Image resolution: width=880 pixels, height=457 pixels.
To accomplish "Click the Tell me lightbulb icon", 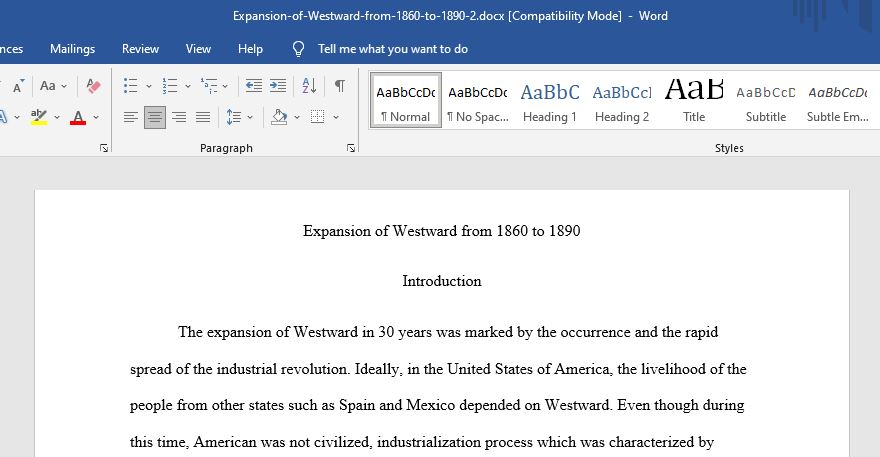I will [299, 49].
